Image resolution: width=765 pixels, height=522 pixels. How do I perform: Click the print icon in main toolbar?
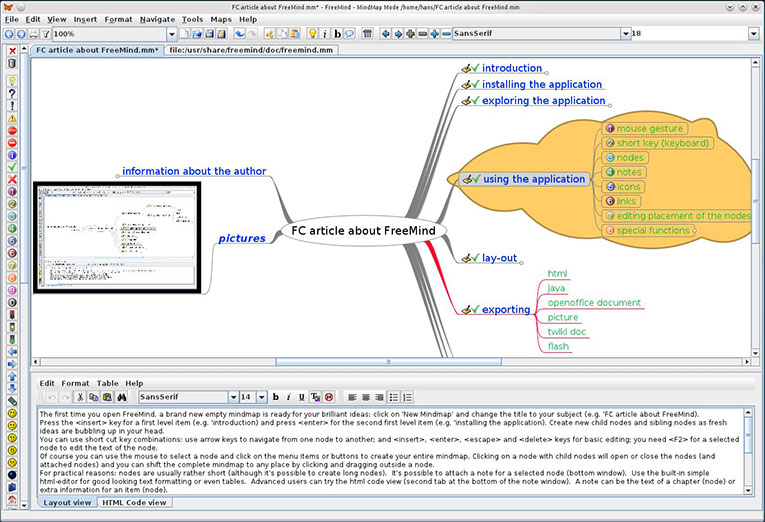click(34, 34)
